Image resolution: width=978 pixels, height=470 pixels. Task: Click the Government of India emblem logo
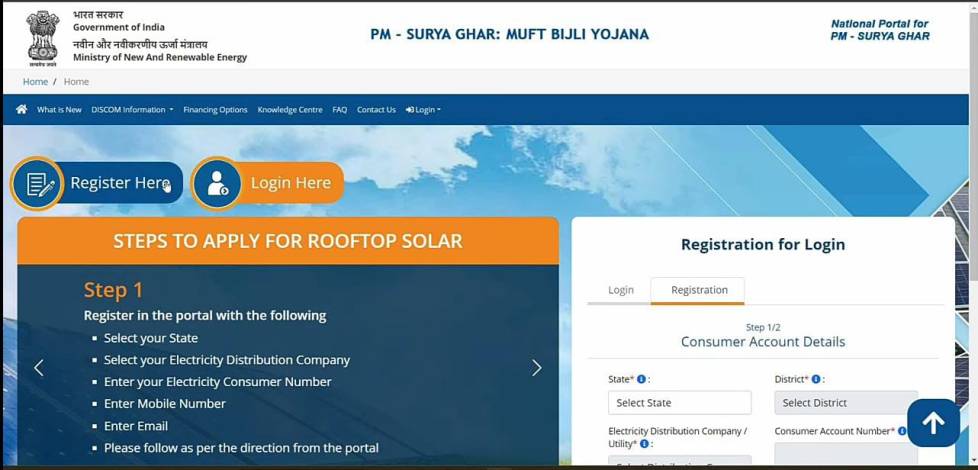pyautogui.click(x=42, y=37)
